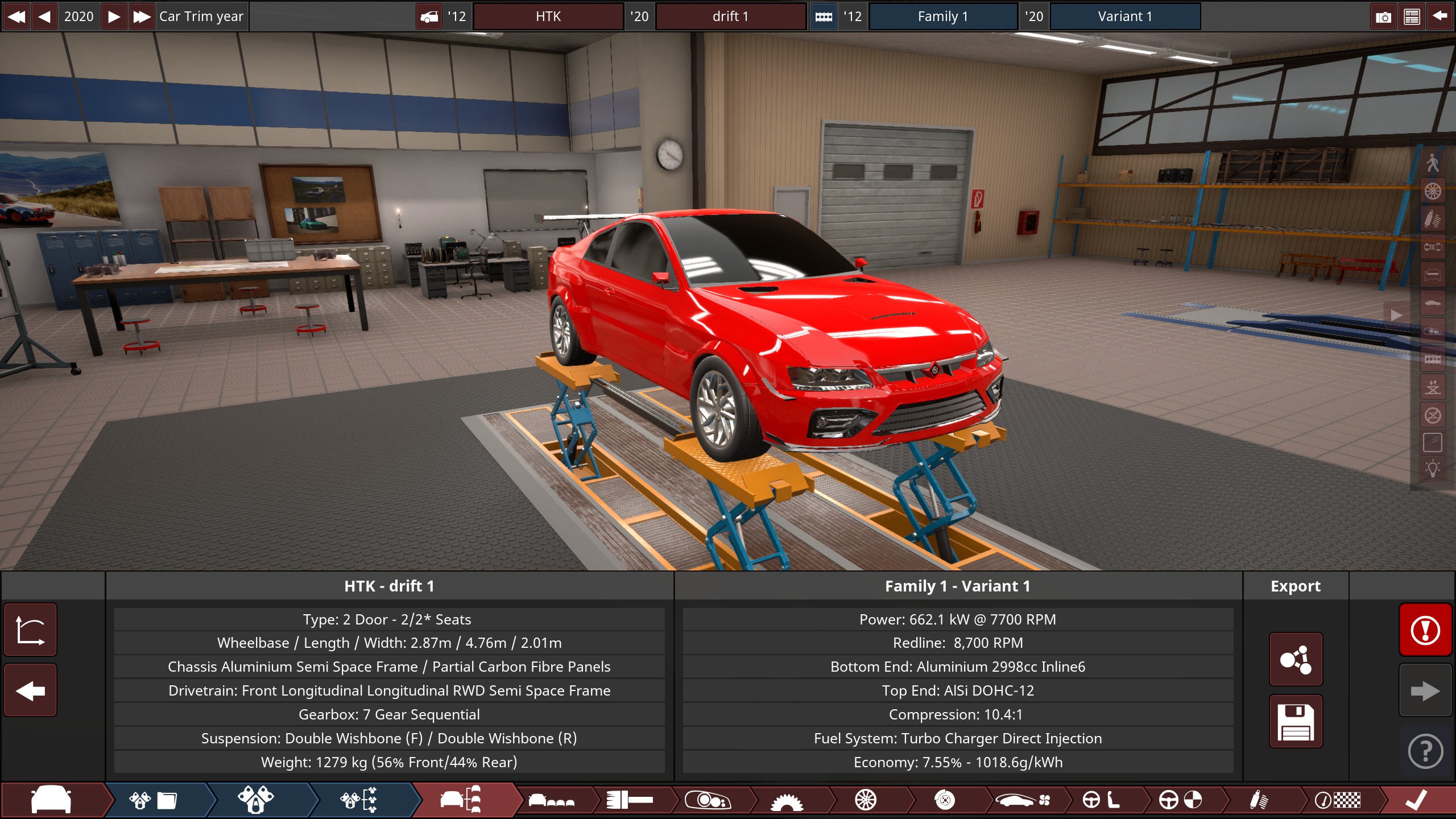Open the red warning exclamation button
This screenshot has height=819, width=1456.
(x=1425, y=630)
